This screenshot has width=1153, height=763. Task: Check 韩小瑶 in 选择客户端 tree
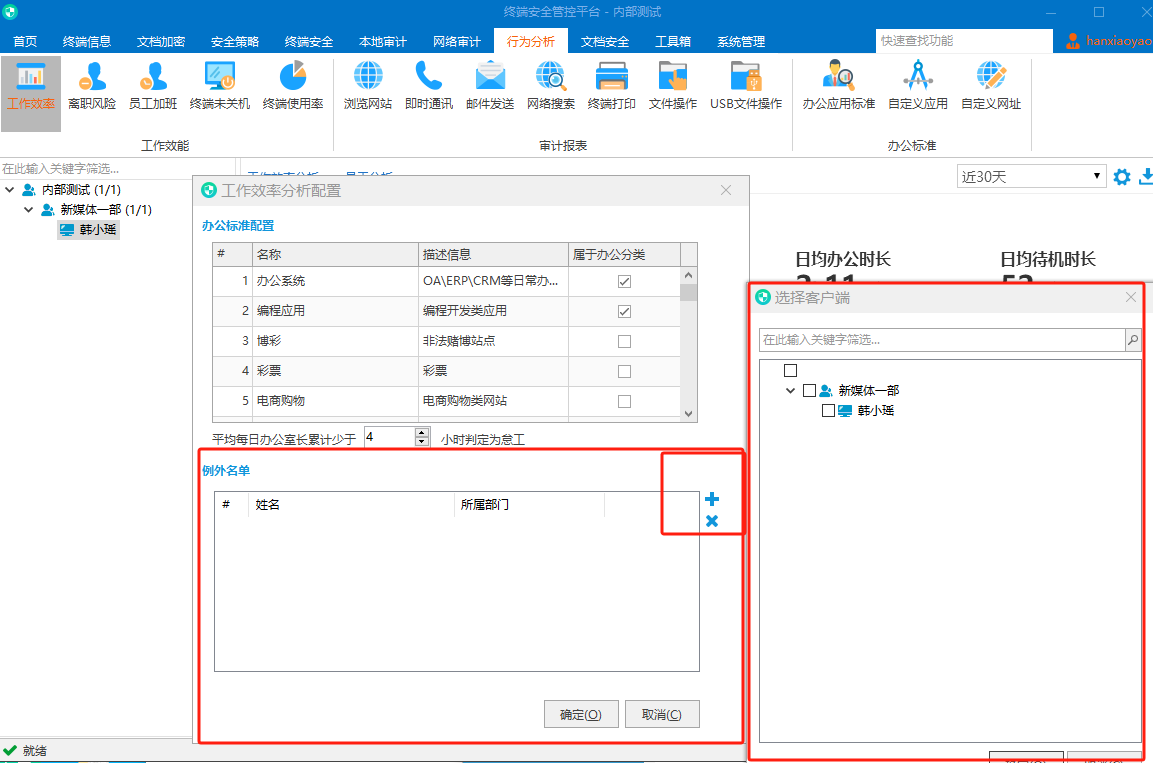click(x=828, y=410)
